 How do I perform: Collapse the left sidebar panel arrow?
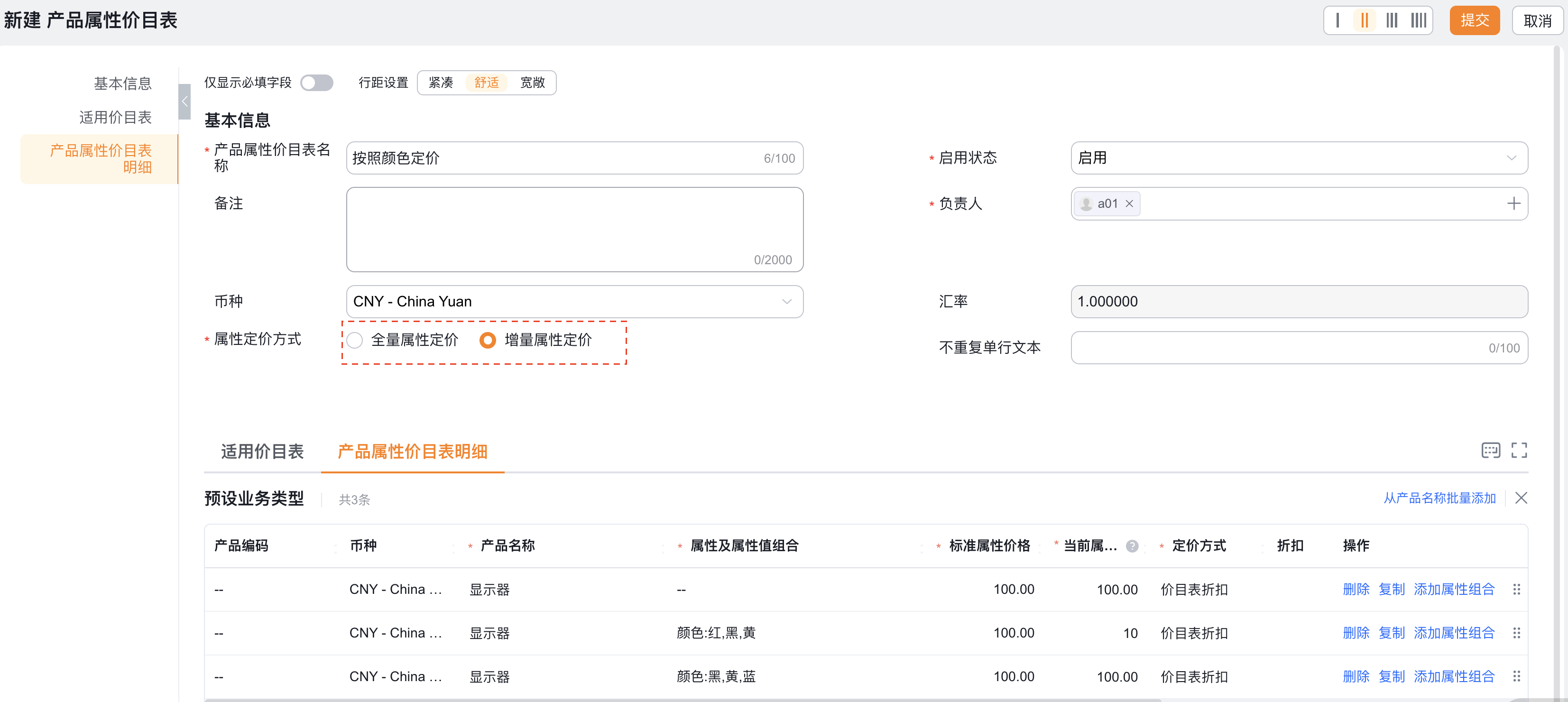(184, 102)
